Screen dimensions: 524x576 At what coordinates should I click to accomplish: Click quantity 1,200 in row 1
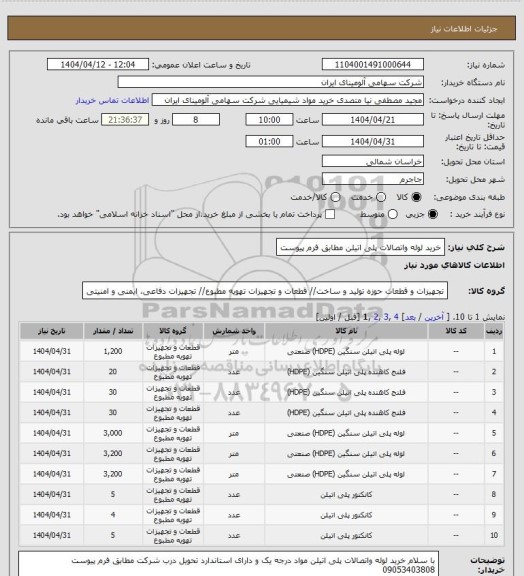(x=113, y=352)
